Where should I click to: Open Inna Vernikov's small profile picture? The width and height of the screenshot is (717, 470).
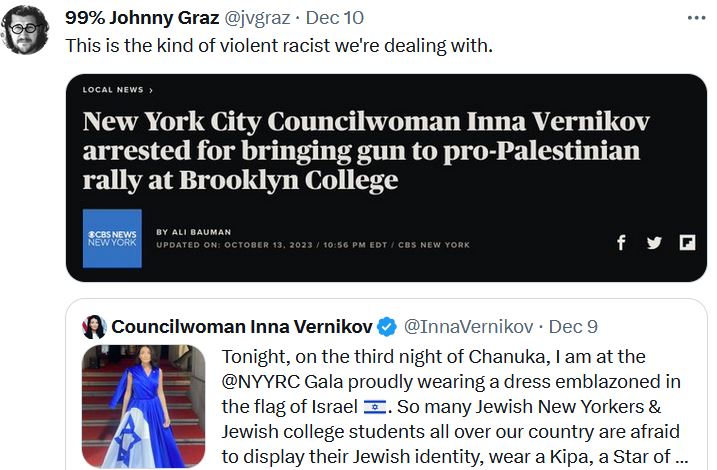[95, 327]
